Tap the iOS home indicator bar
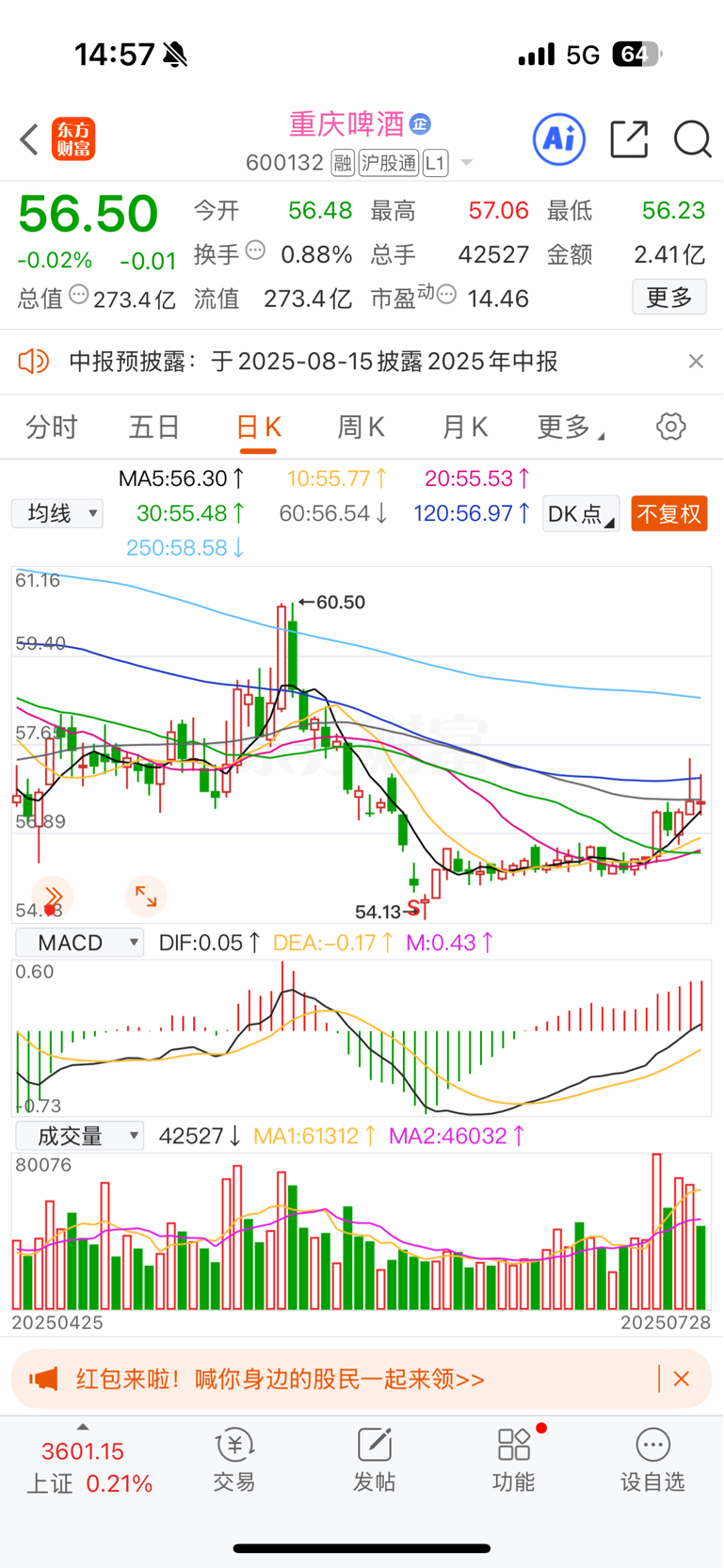 [x=362, y=1548]
